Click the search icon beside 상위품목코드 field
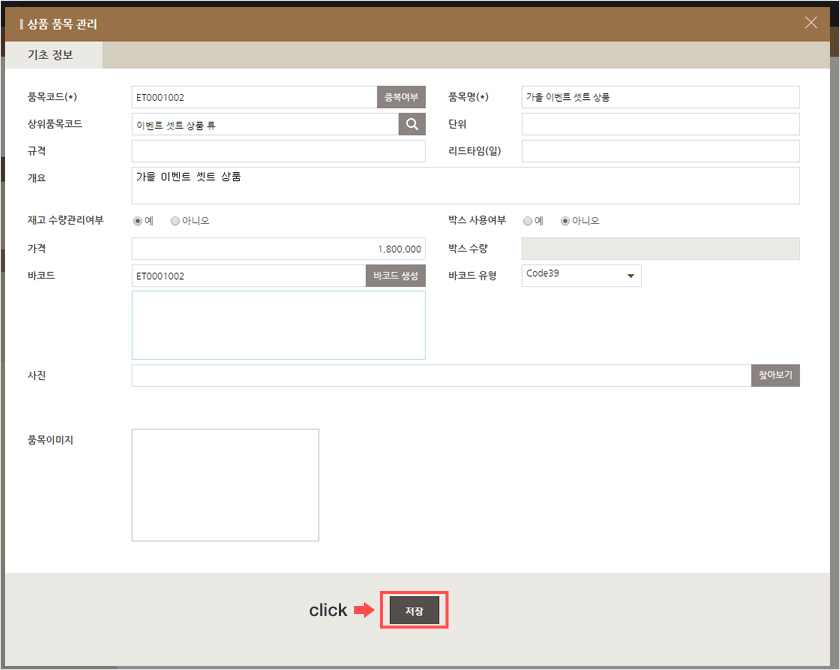This screenshot has width=840, height=670. [x=412, y=124]
